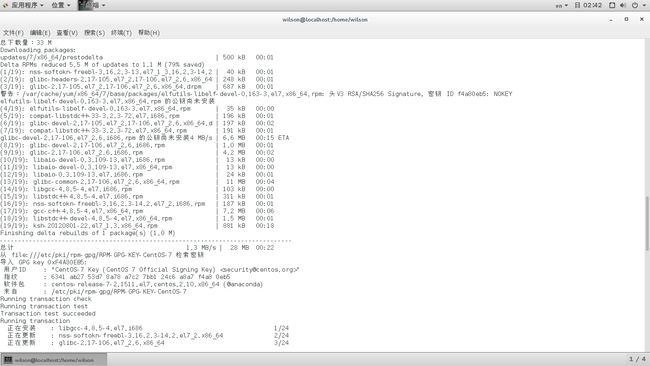
Task: Click the 'Downloading packages:' line
Action: [38, 50]
